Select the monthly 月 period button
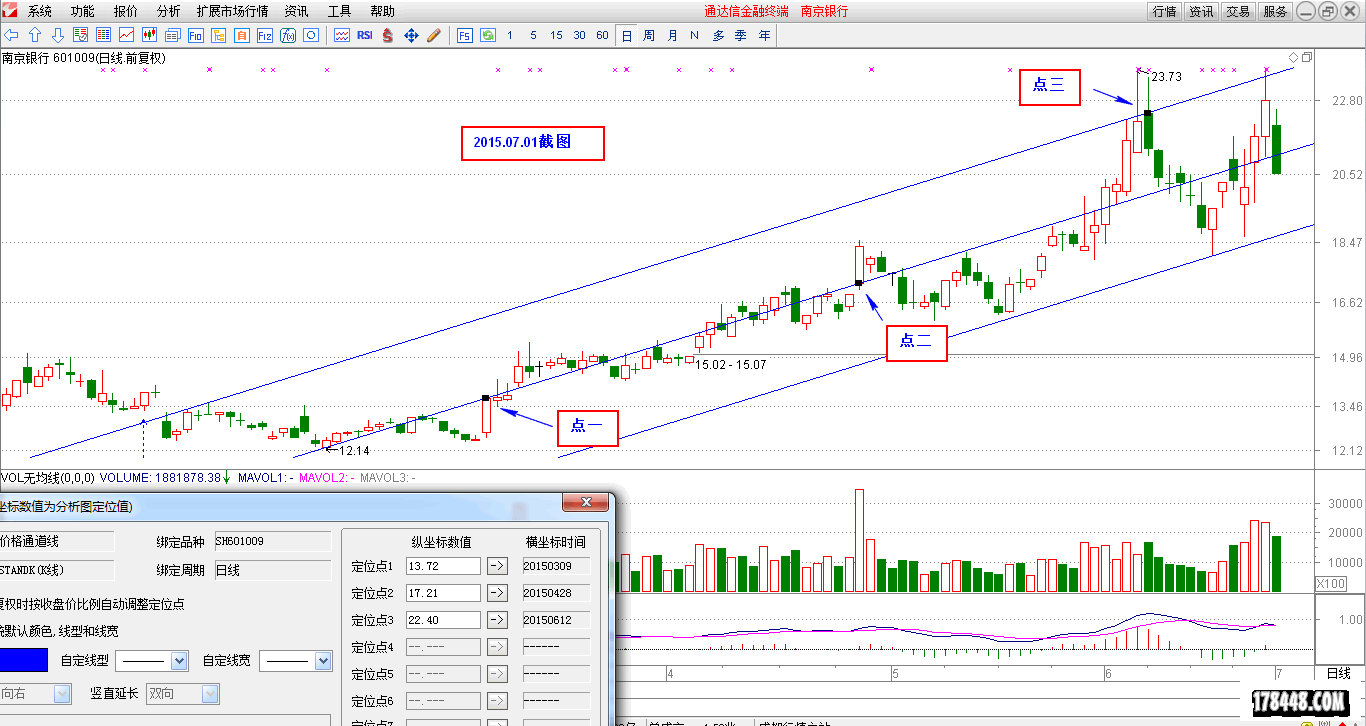This screenshot has height=726, width=1366. click(x=672, y=35)
